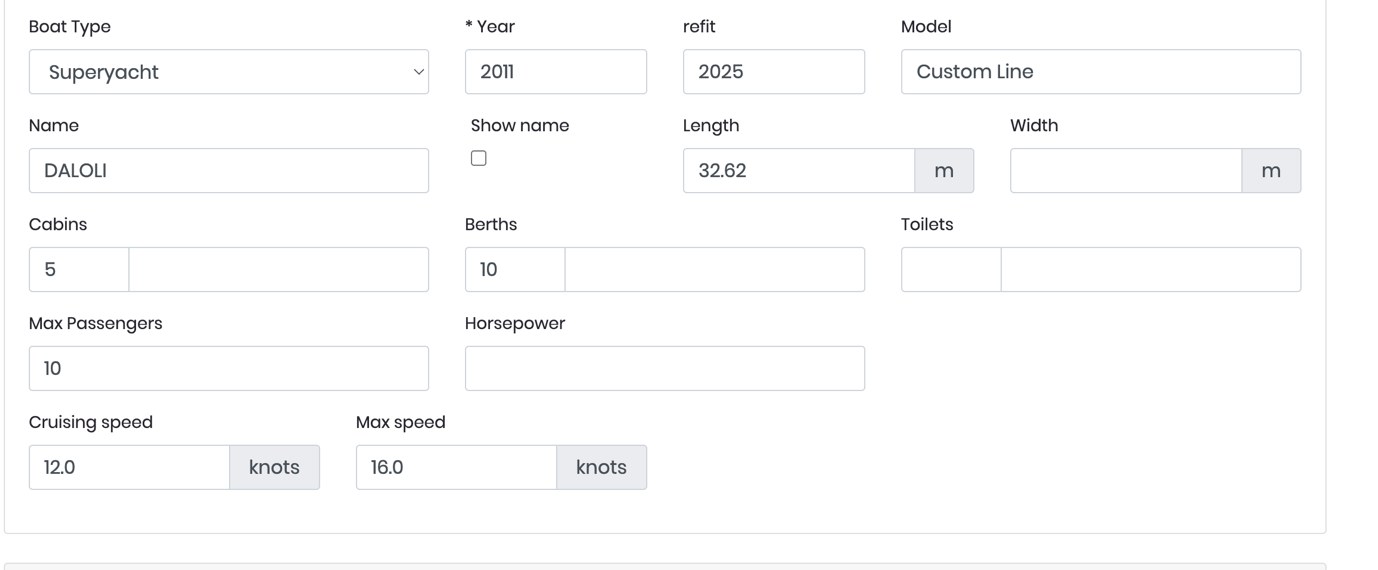This screenshot has height=570, width=1378.
Task: Click the Max Passengers input
Action: pyautogui.click(x=228, y=369)
